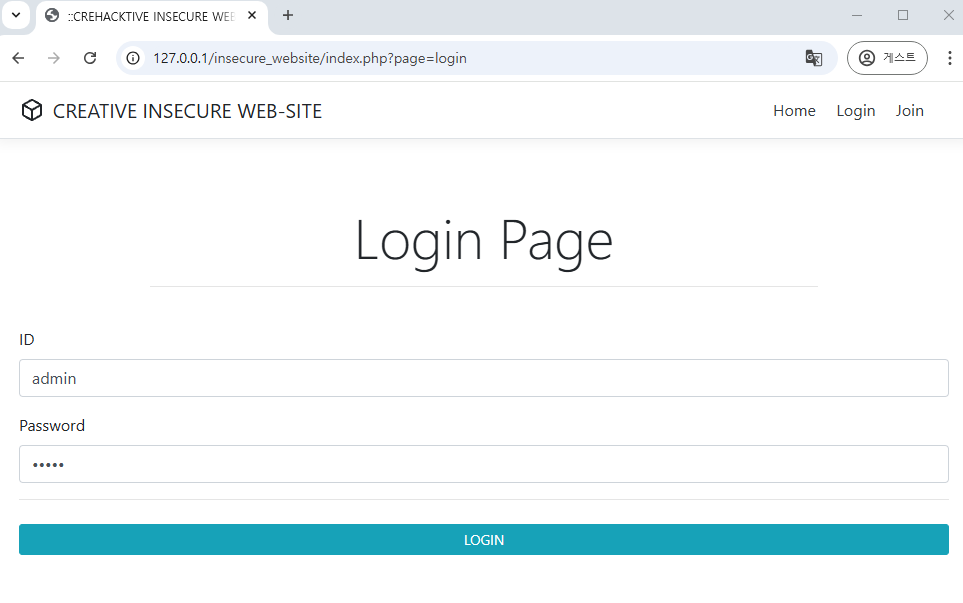Image resolution: width=963 pixels, height=603 pixels.
Task: Click the browser back arrow
Action: (18, 58)
